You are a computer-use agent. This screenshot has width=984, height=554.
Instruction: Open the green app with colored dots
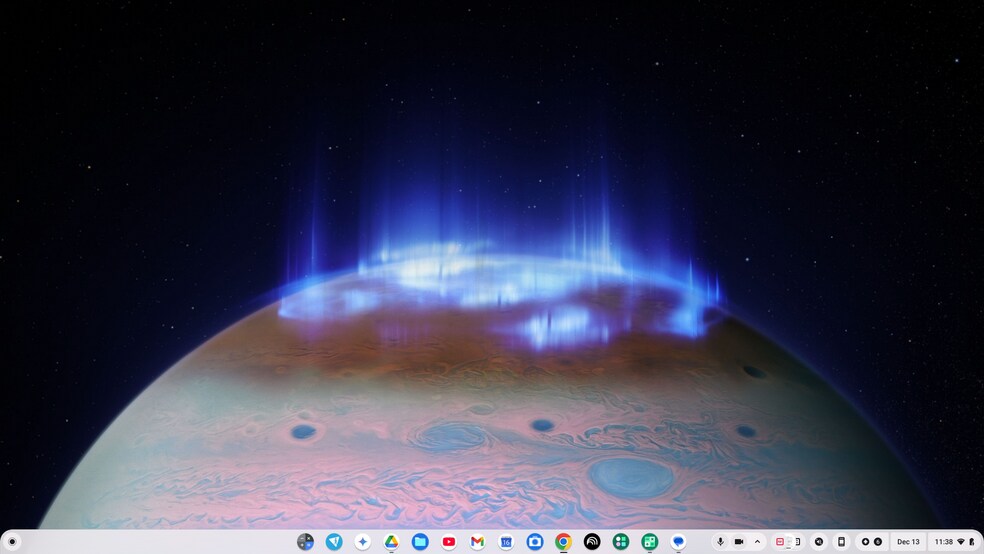tap(621, 541)
